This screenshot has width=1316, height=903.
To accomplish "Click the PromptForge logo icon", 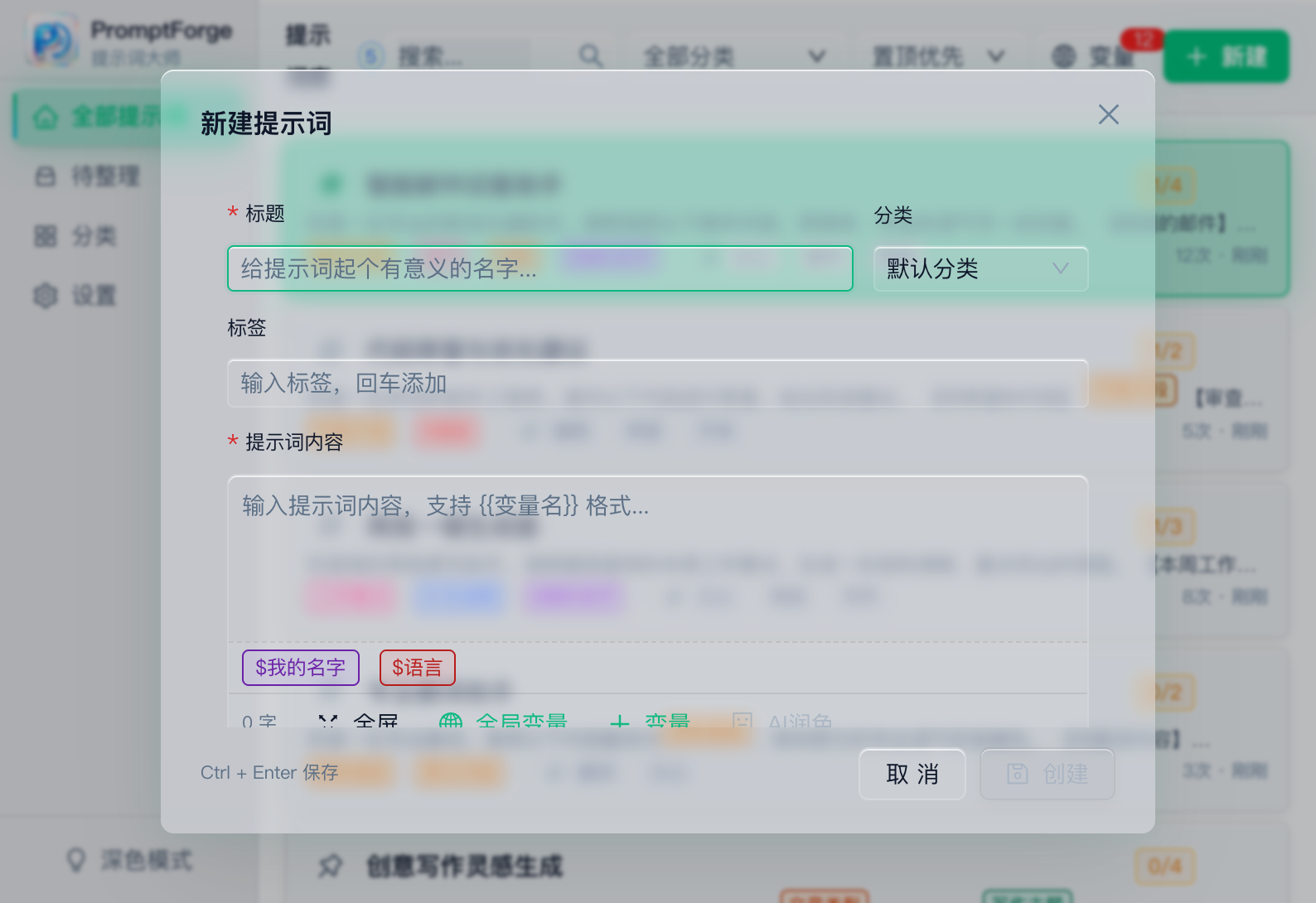I will (52, 41).
